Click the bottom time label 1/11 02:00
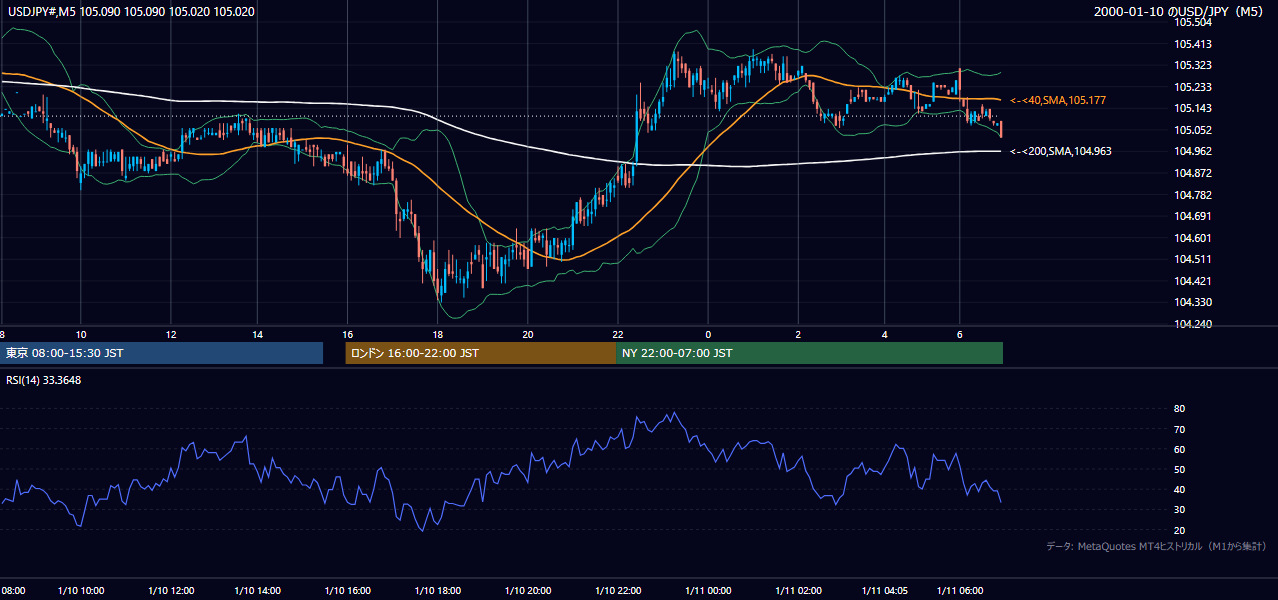Viewport: 1278px width, 600px height. (x=798, y=590)
